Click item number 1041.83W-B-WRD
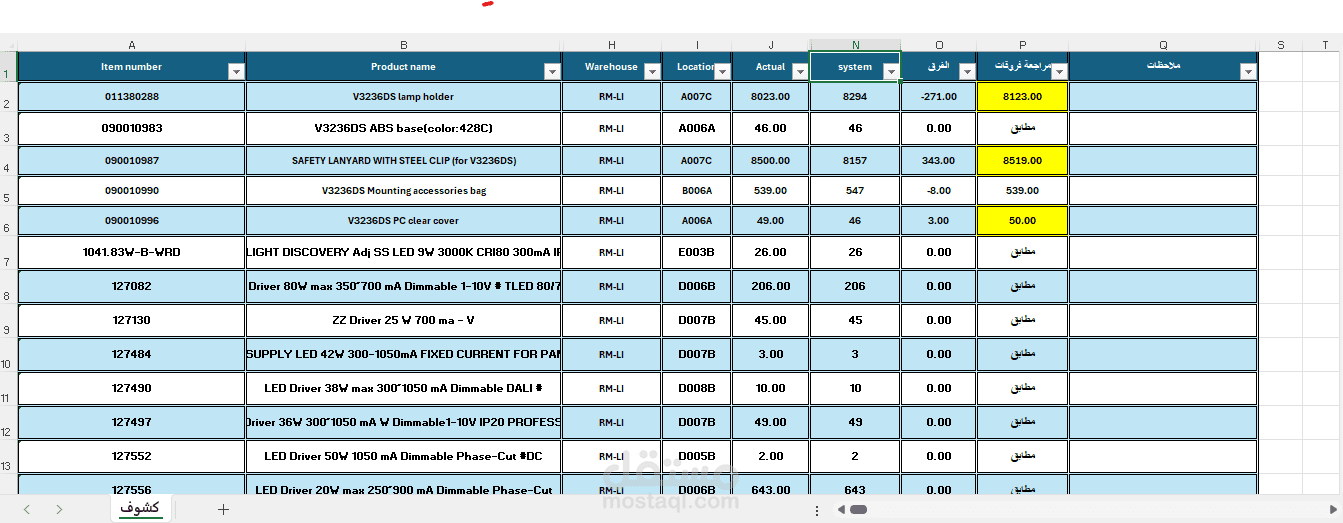Viewport: 1343px width, 523px height. (x=132, y=252)
